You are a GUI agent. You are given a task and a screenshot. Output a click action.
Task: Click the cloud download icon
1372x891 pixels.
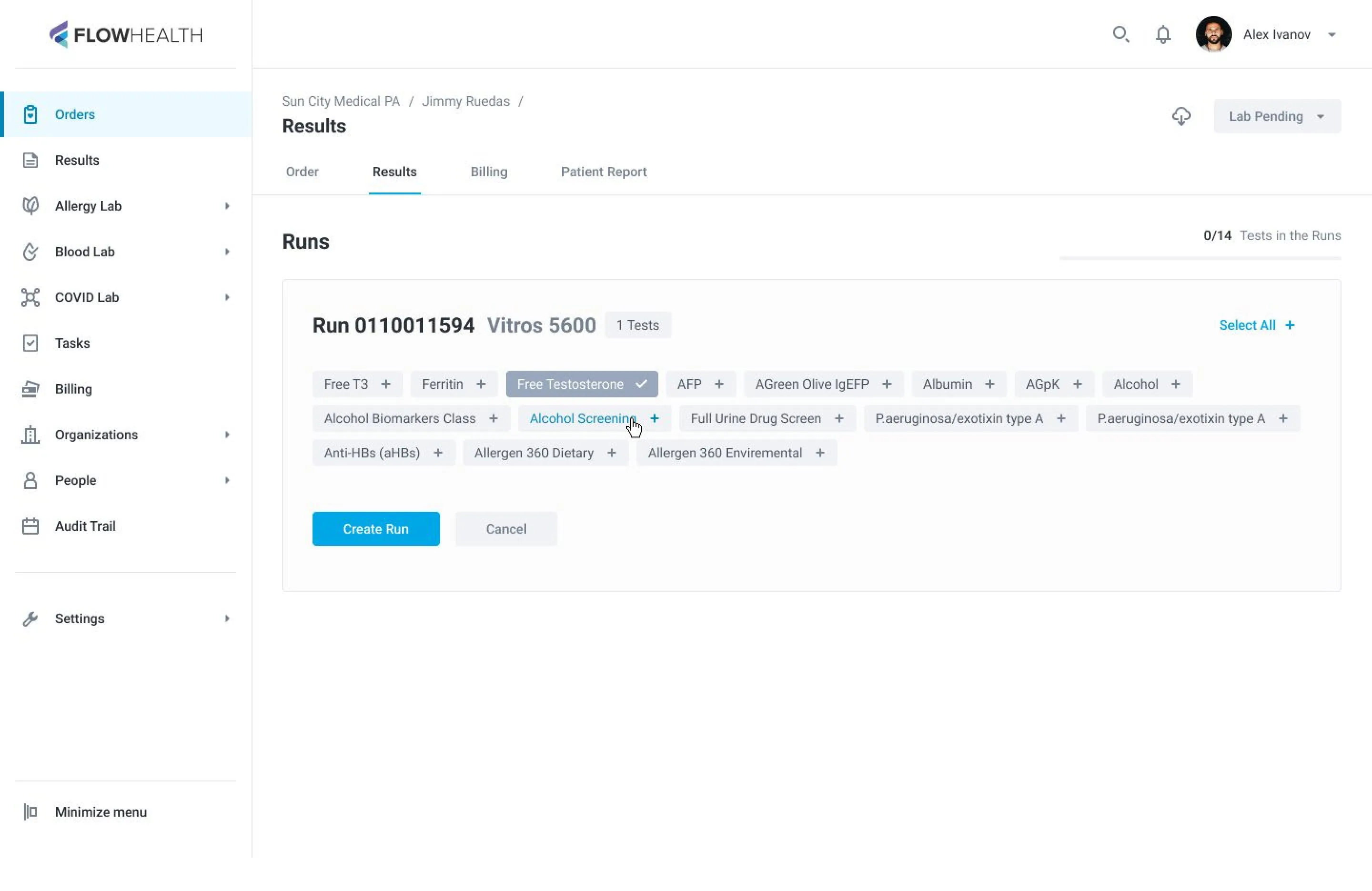[x=1180, y=116]
